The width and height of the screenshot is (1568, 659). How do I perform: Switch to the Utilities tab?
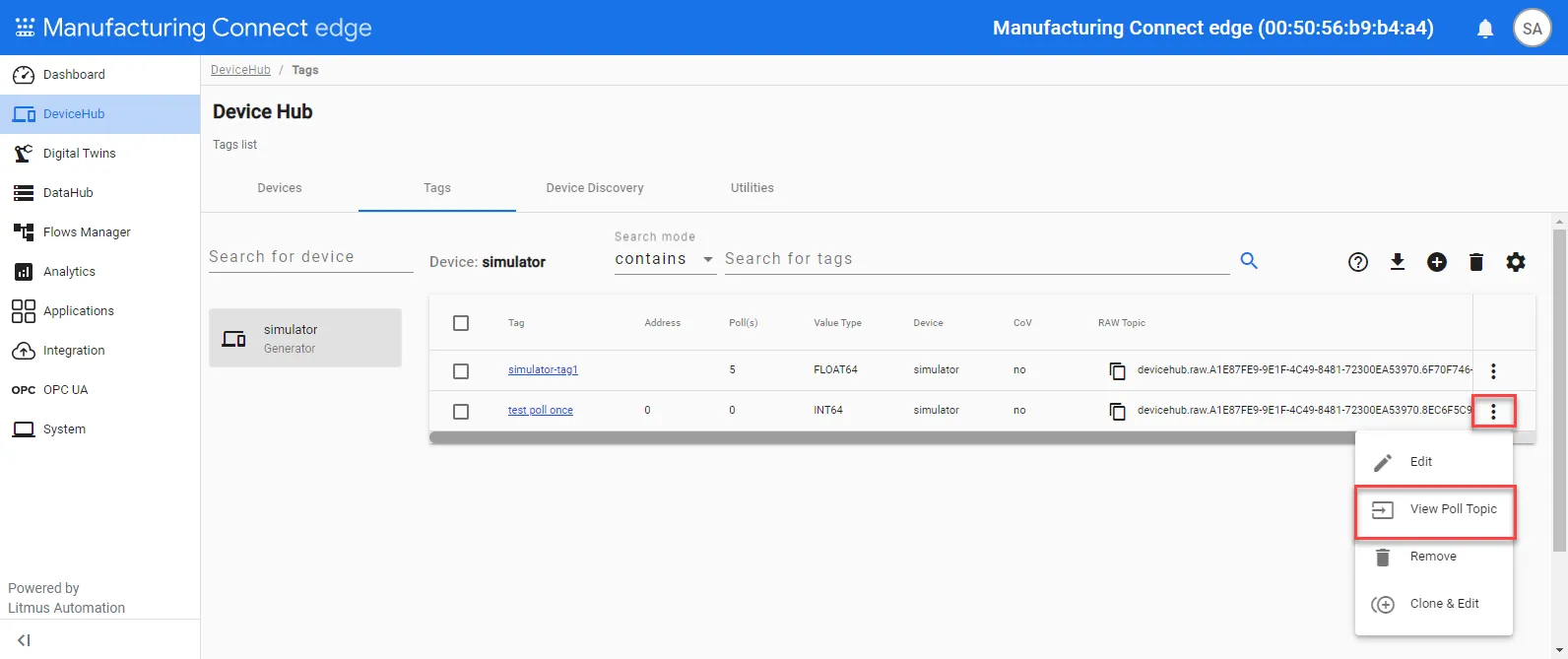(x=752, y=188)
